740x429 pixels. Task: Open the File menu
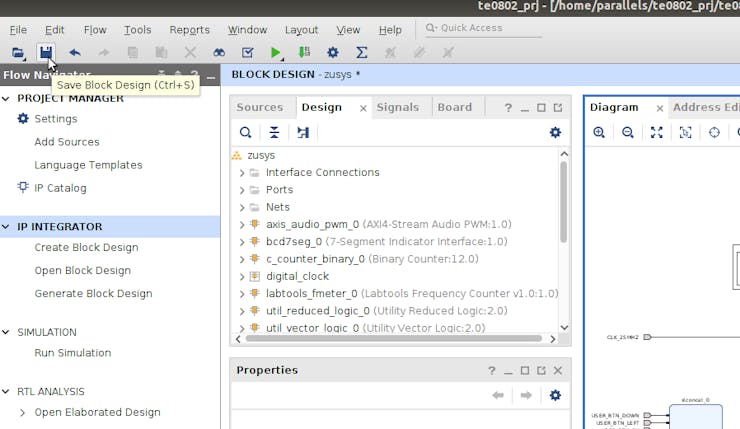[18, 30]
